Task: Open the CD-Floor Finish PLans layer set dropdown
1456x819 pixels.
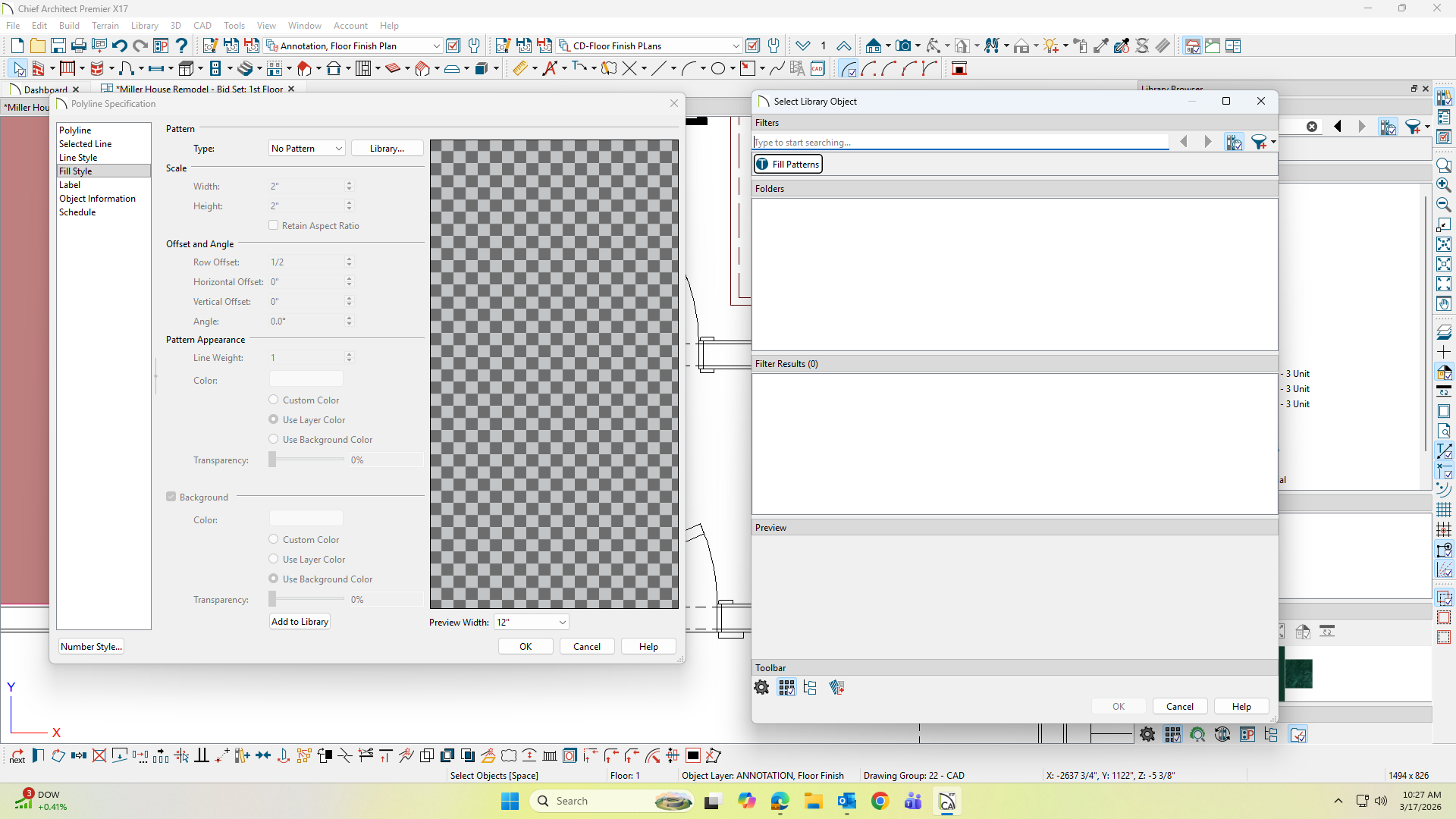Action: pyautogui.click(x=736, y=46)
